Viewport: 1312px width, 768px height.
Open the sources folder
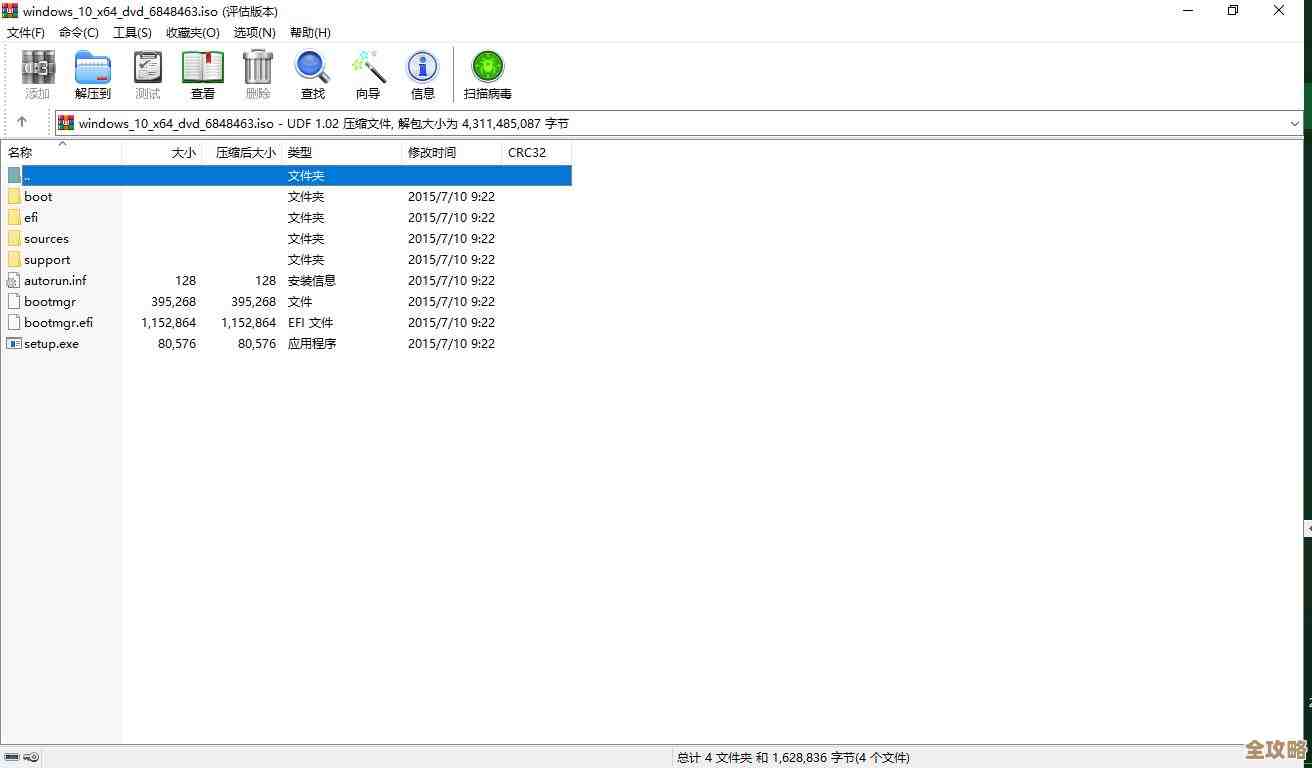(x=46, y=238)
